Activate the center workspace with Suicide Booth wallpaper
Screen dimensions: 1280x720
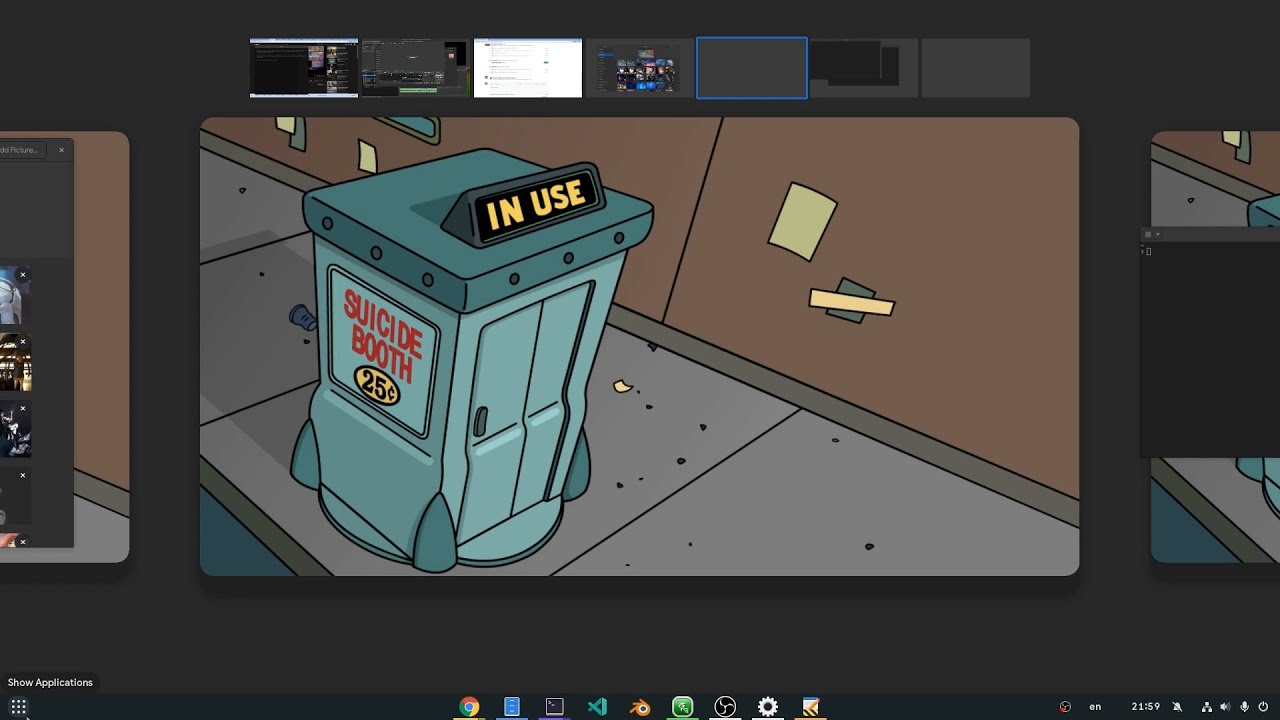click(640, 346)
